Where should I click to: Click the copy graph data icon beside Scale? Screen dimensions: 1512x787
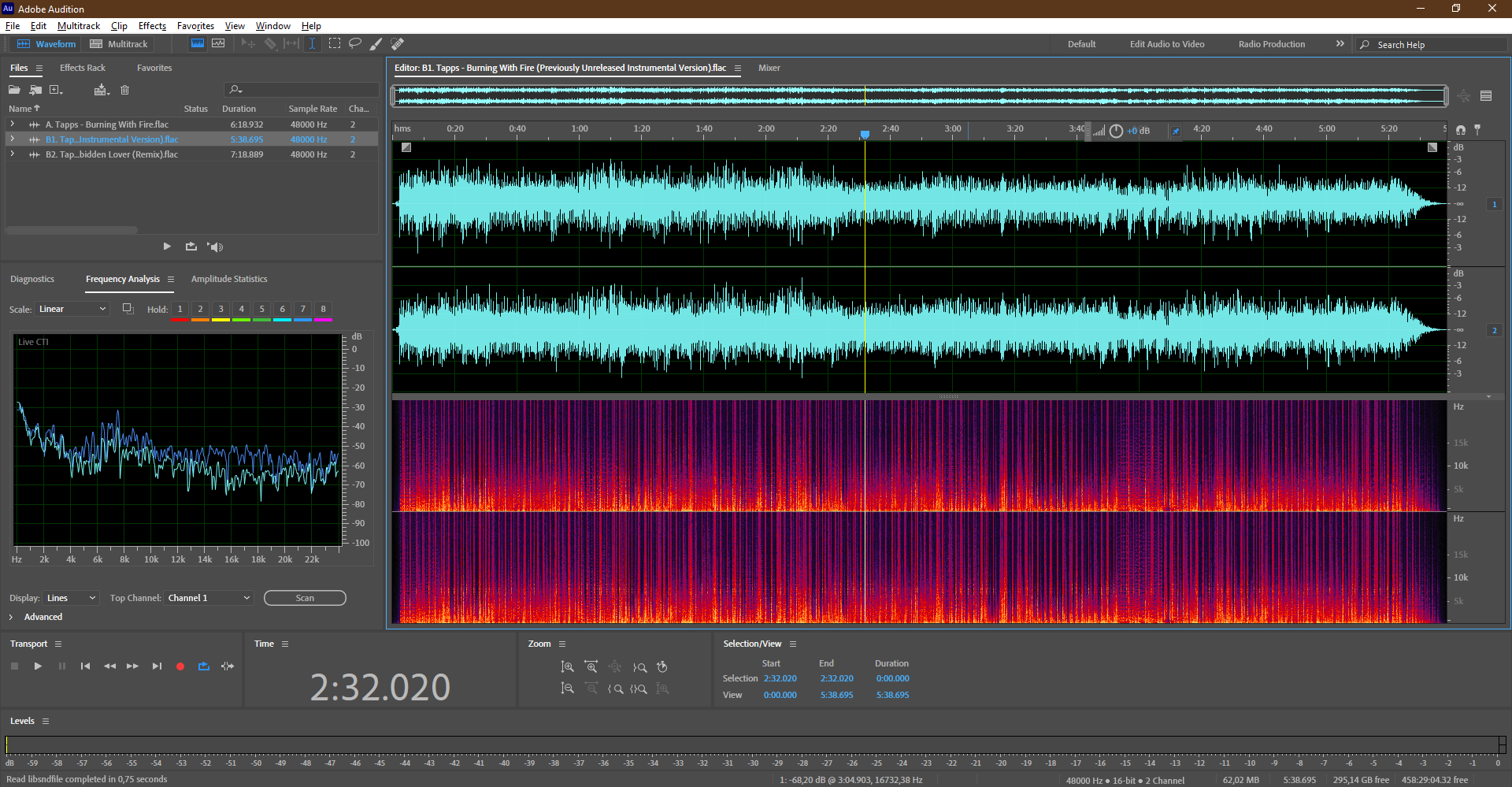pos(128,309)
